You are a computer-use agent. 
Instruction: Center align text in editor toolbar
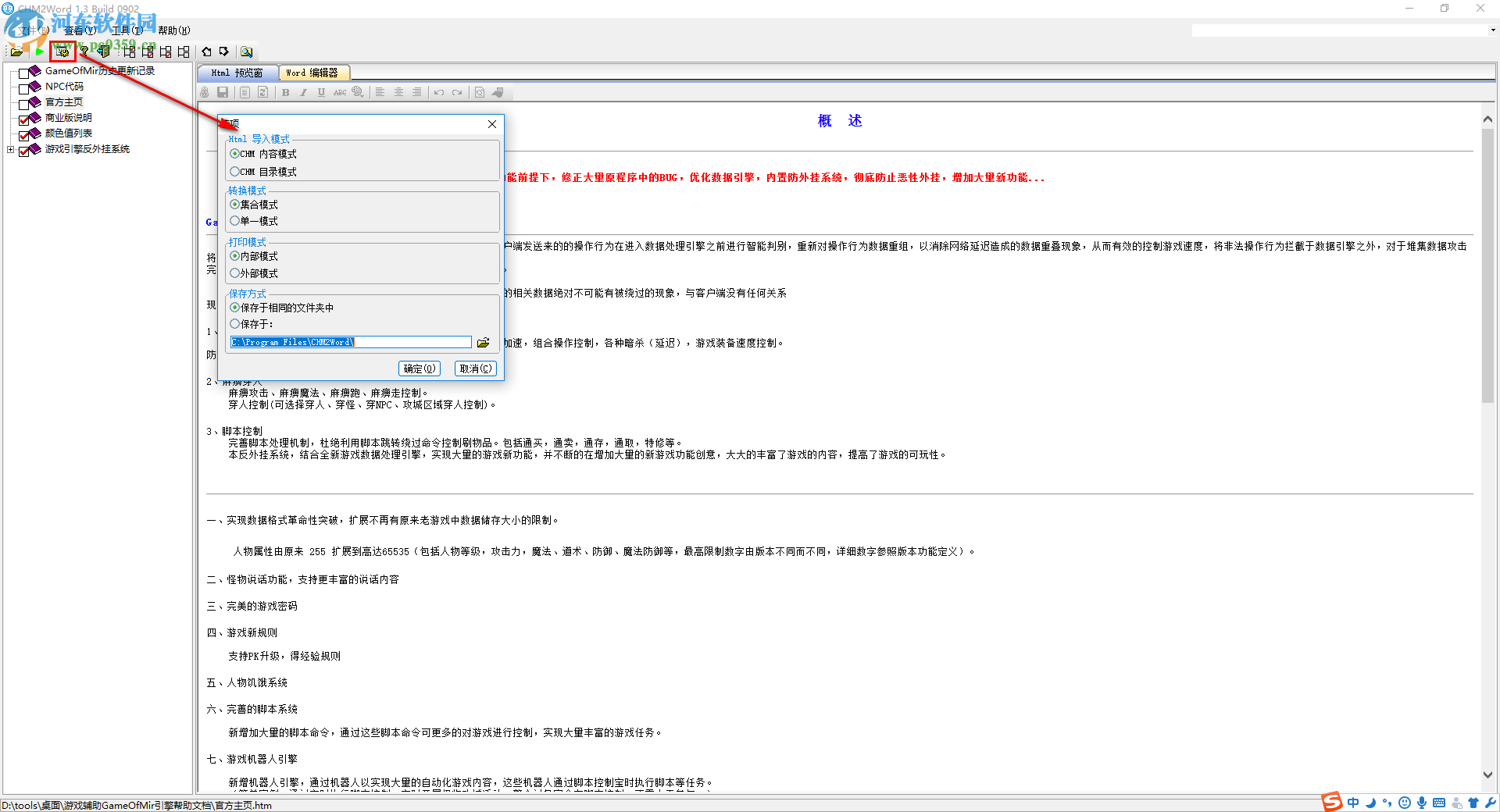pyautogui.click(x=398, y=92)
